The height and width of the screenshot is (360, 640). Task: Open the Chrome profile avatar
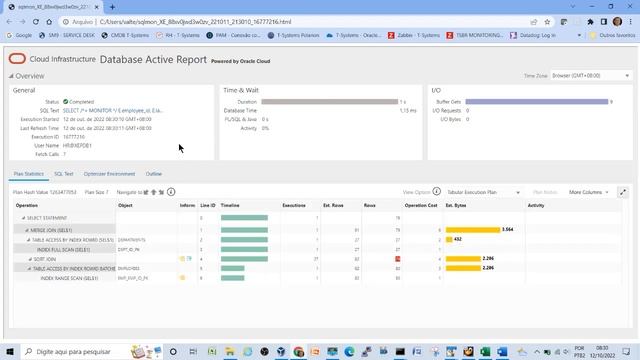coord(617,22)
